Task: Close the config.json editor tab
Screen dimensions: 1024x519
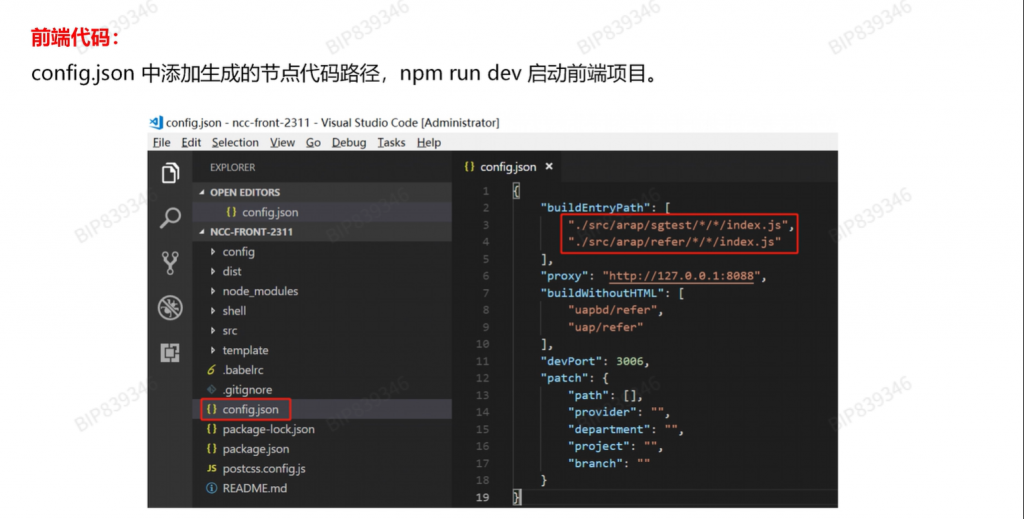Action: 548,167
